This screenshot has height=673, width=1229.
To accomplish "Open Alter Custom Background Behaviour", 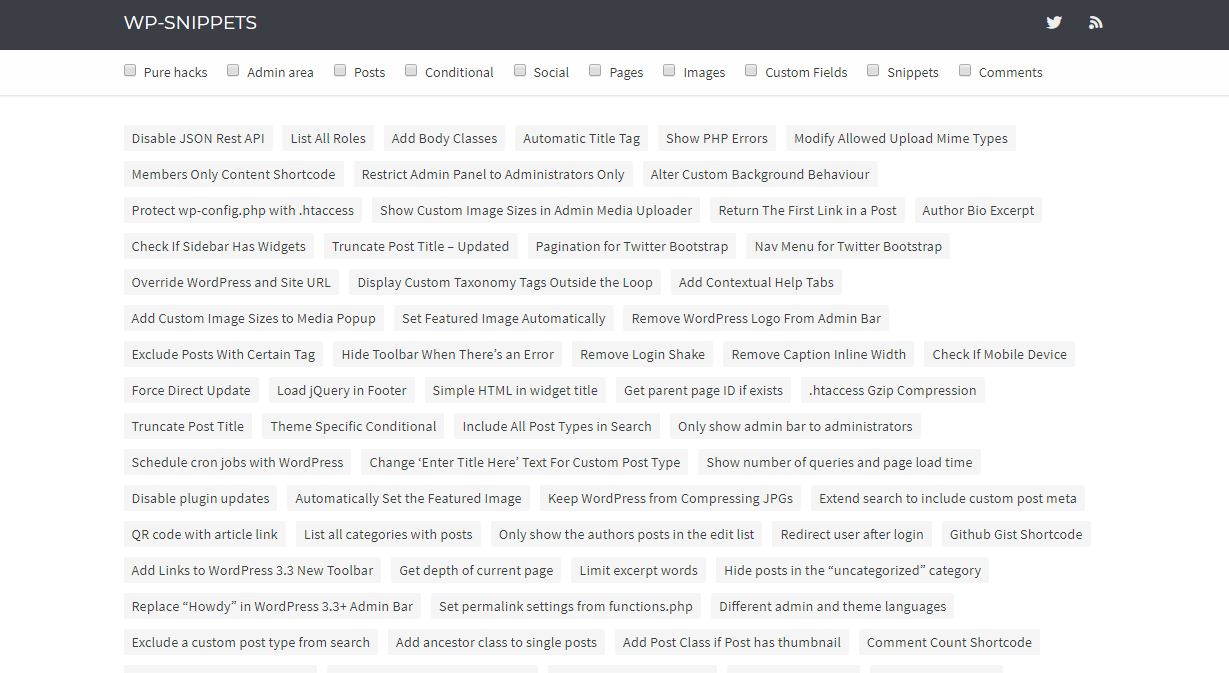I will [x=760, y=174].
